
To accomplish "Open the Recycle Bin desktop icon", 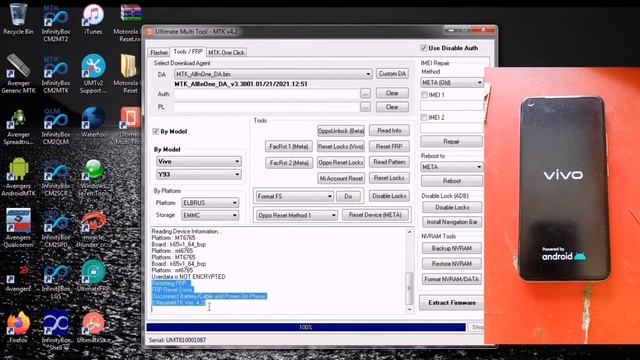I will (18, 20).
